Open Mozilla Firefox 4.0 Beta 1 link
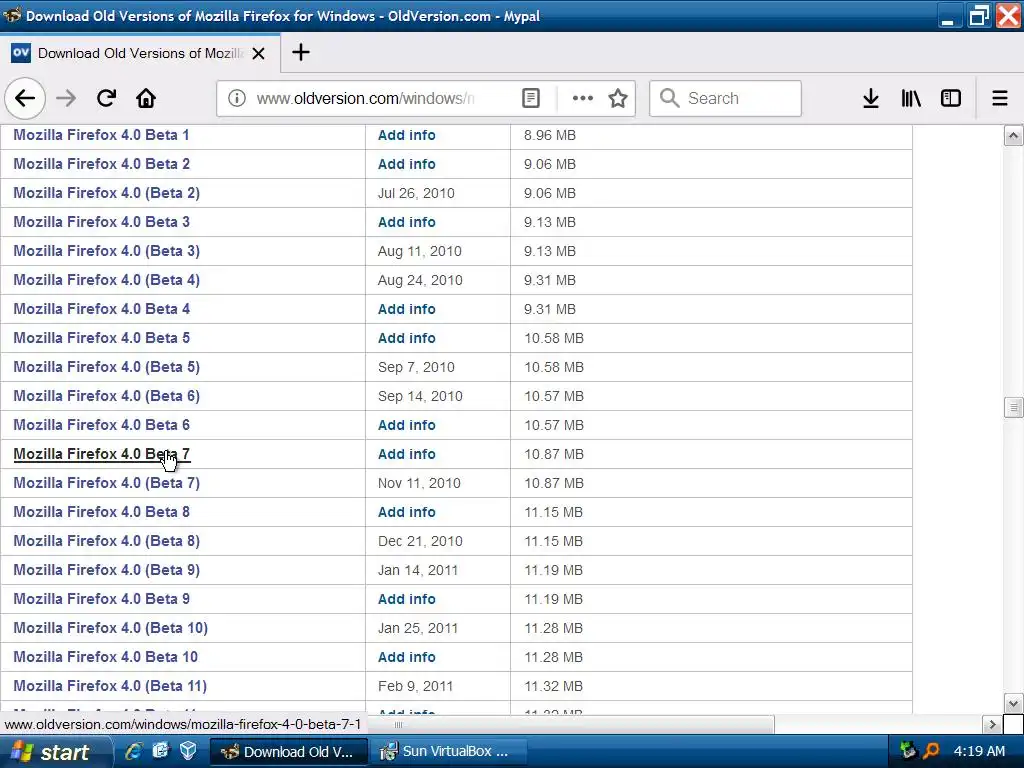The image size is (1024, 768). pyautogui.click(x=101, y=135)
